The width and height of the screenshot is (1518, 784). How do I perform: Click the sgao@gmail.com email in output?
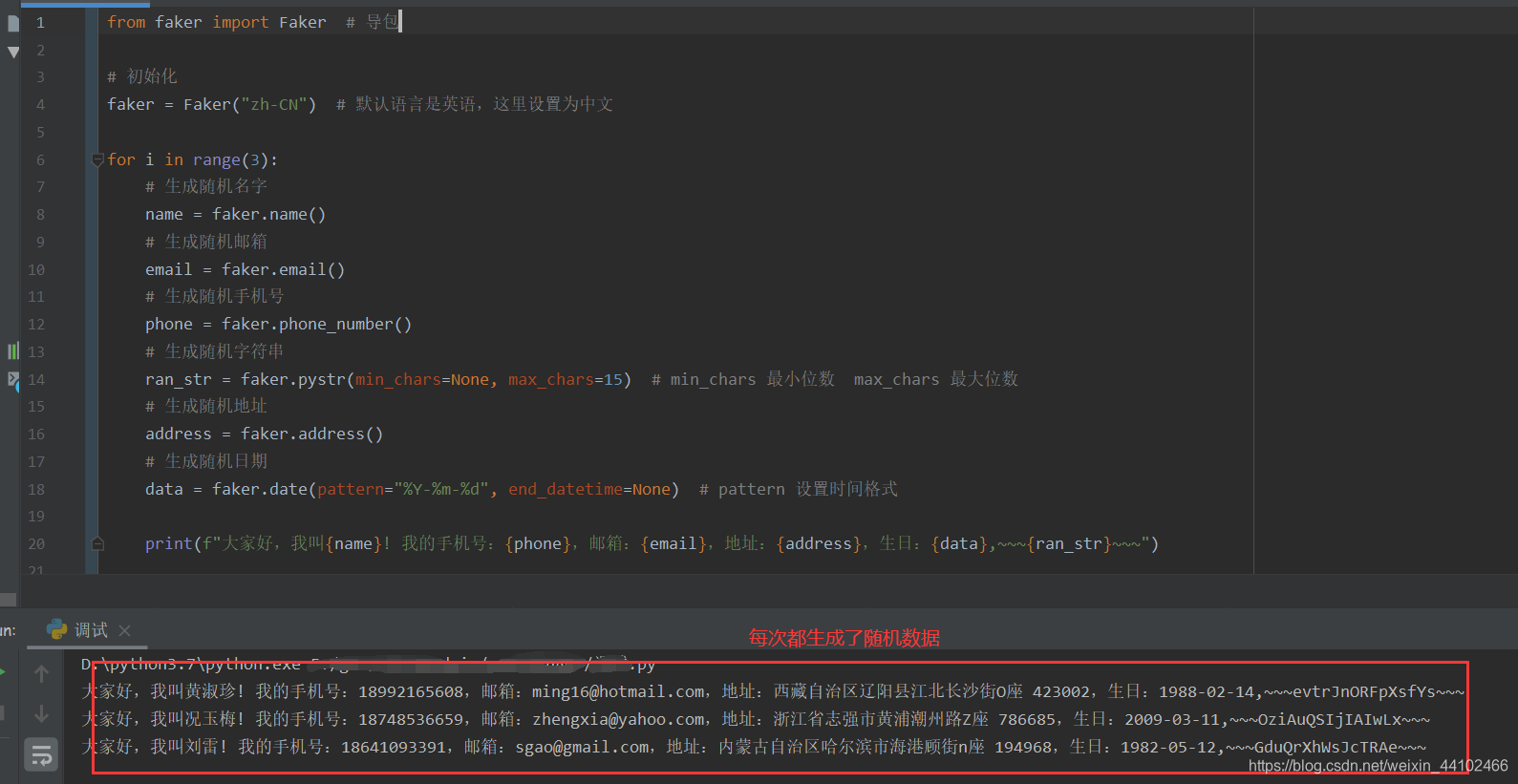[x=582, y=747]
